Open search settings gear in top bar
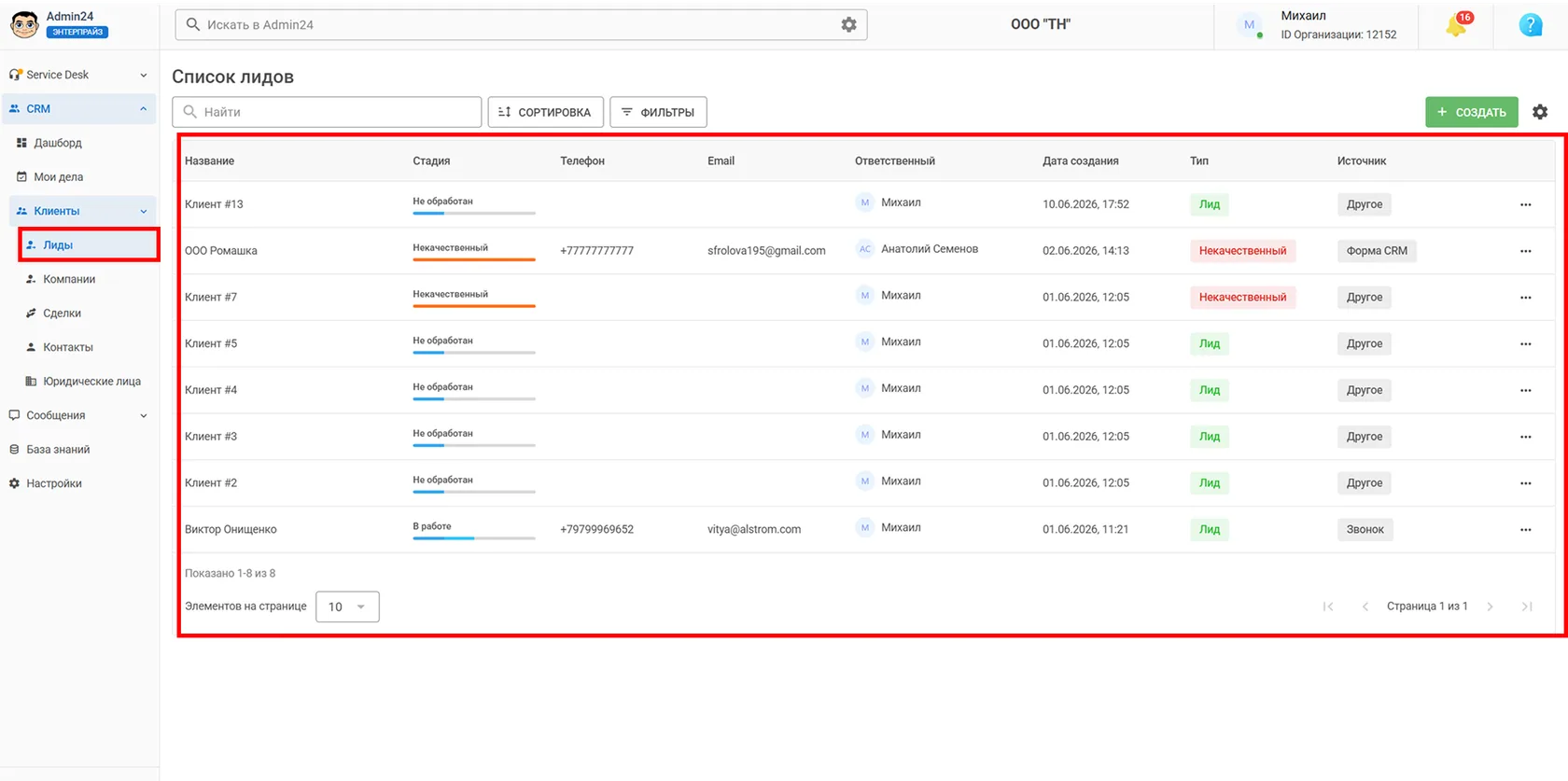The width and height of the screenshot is (1568, 781). (848, 25)
